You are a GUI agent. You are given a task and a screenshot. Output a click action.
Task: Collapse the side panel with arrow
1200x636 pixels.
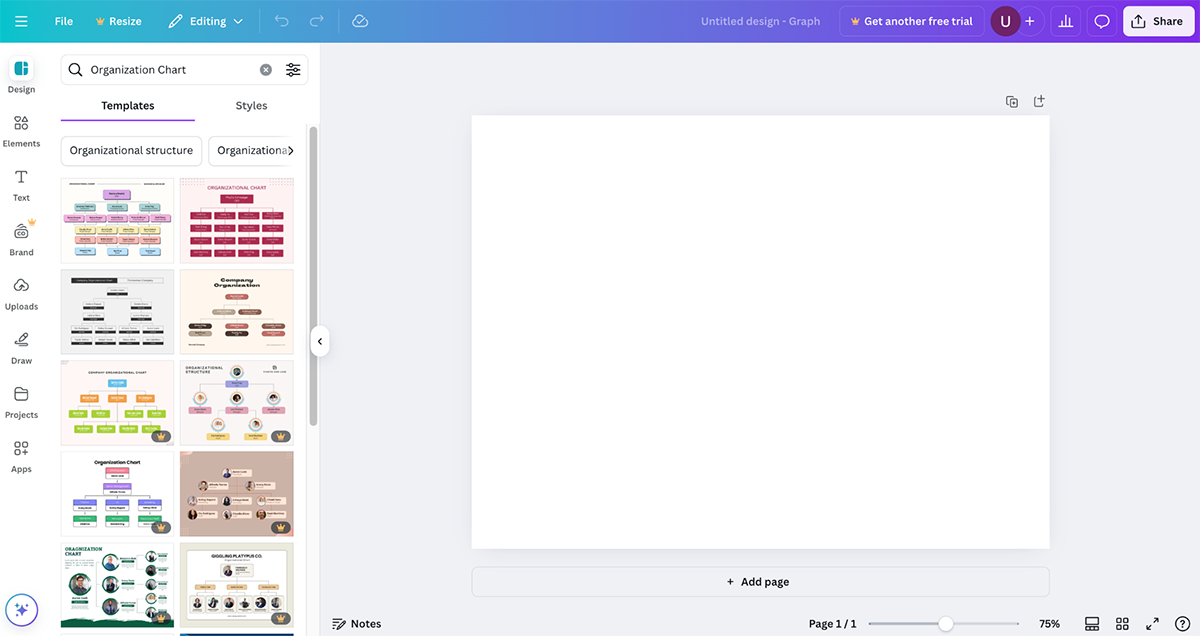tap(320, 341)
